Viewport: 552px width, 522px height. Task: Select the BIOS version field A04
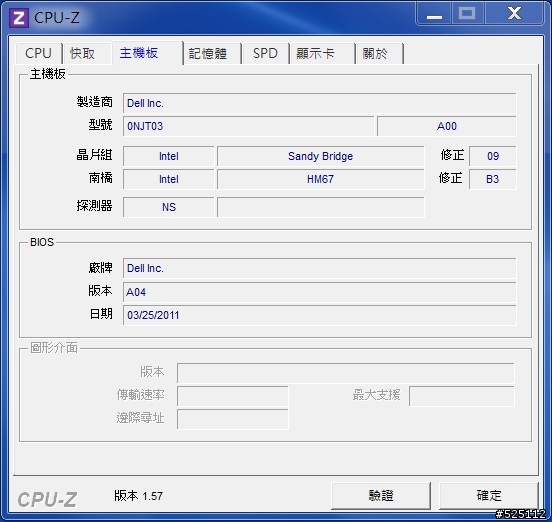point(320,292)
